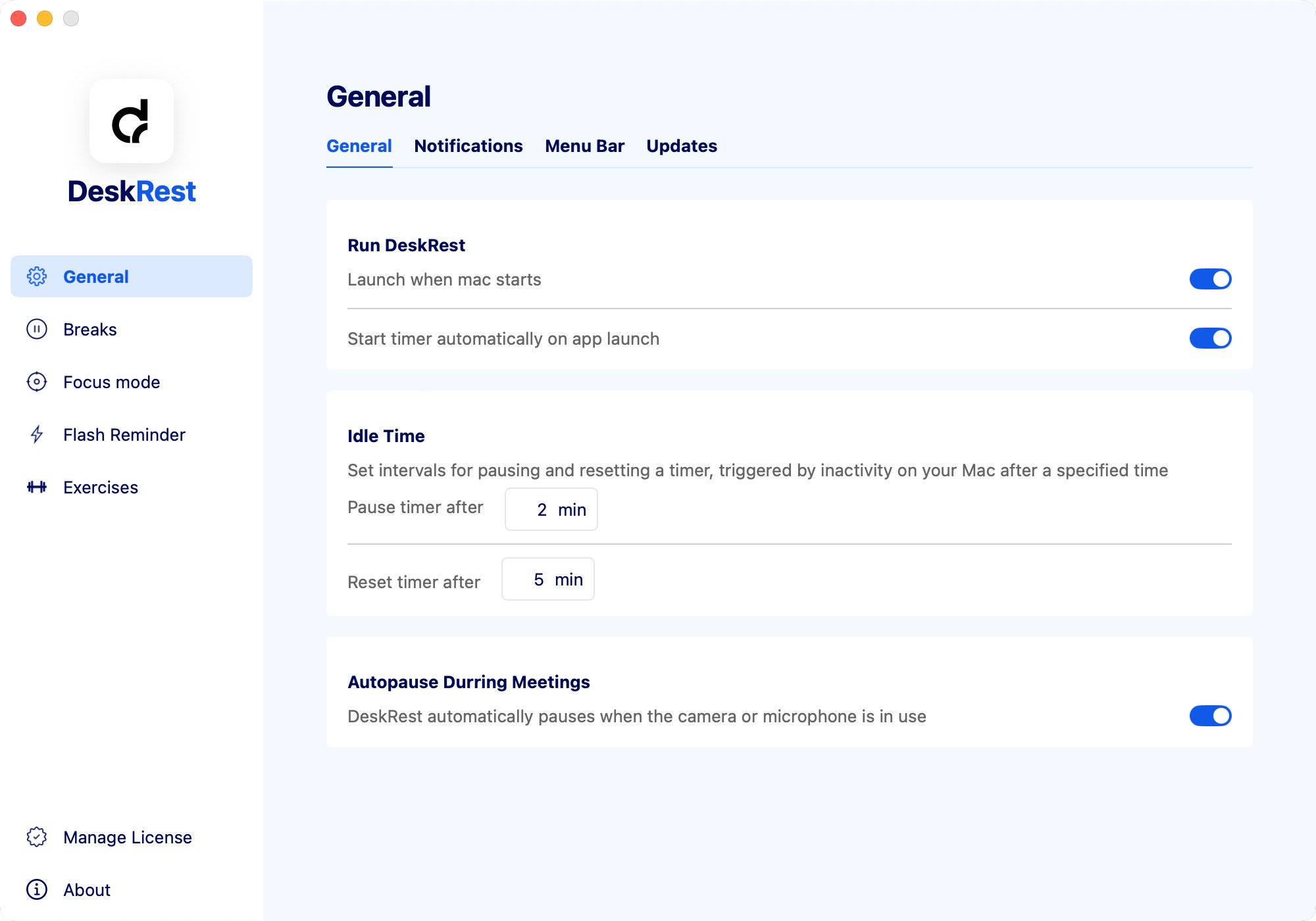
Task: Click Autopause Durring Meetings heading
Action: click(468, 682)
